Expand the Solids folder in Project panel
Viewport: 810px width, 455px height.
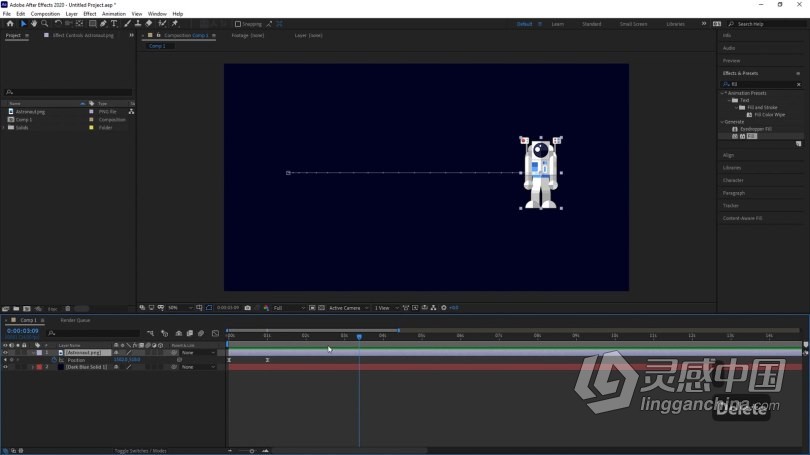[5, 128]
